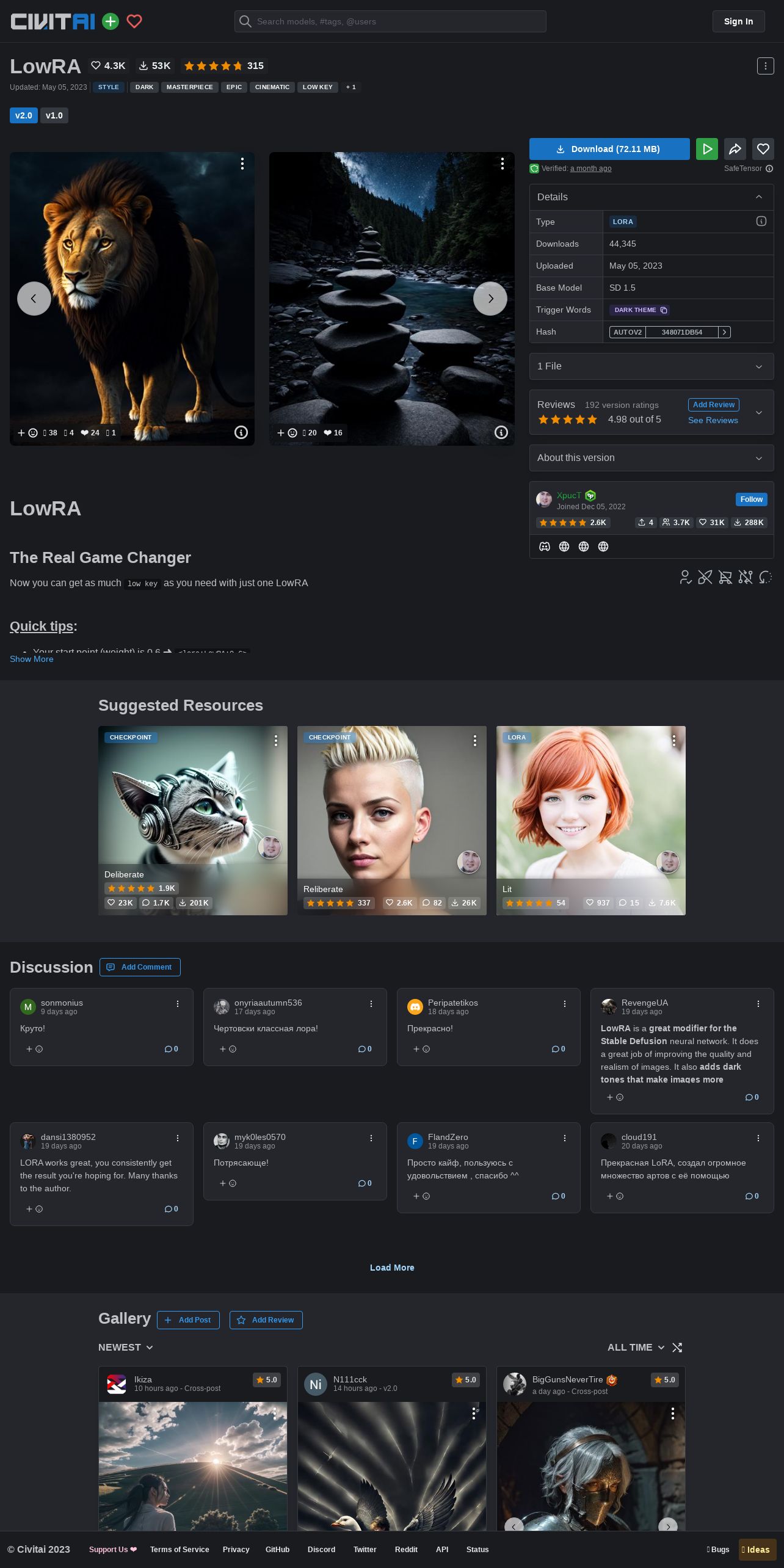
Task: Open info icon on stacked stones image
Action: [501, 432]
